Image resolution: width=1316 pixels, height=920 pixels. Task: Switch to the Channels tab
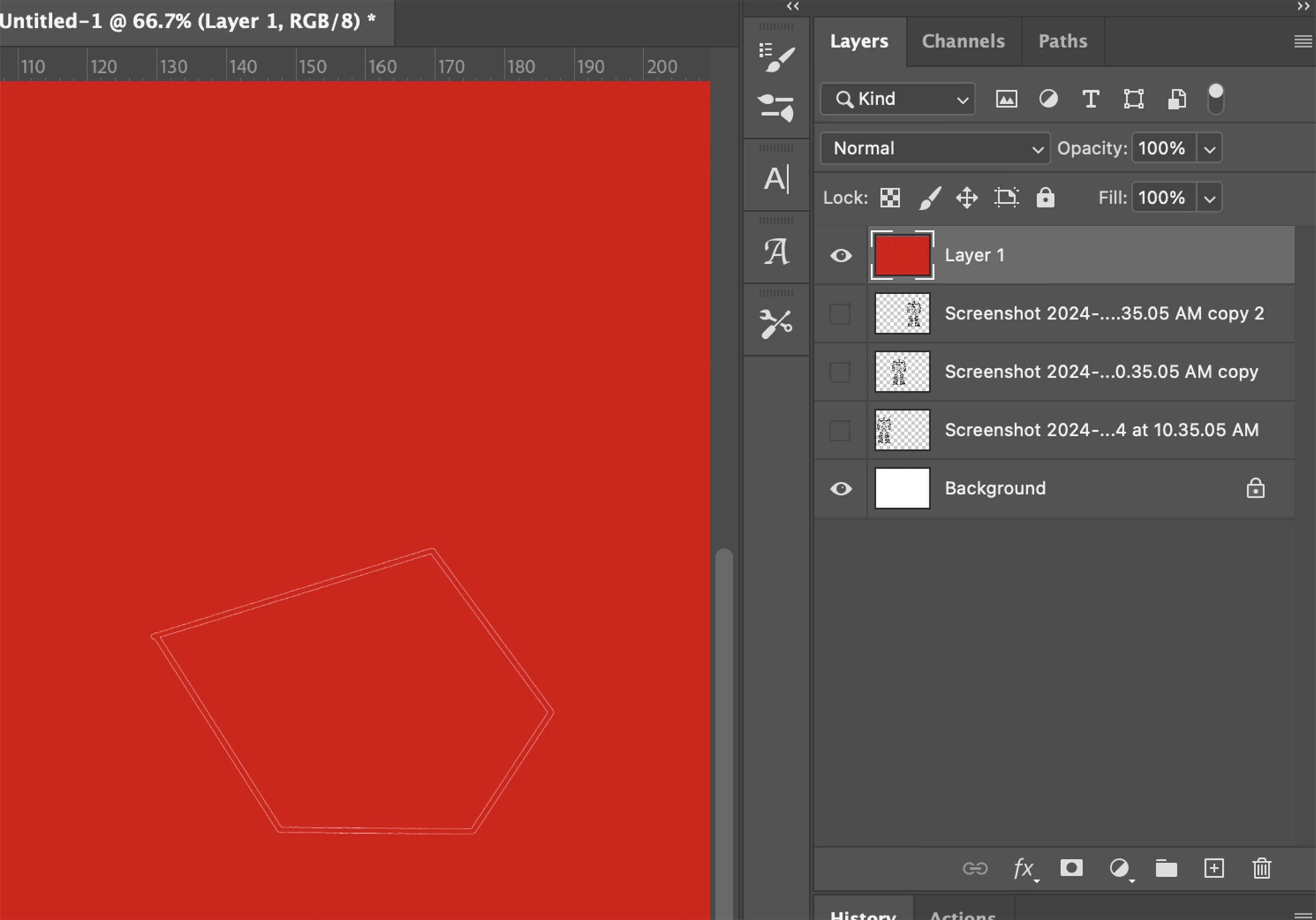pyautogui.click(x=963, y=41)
